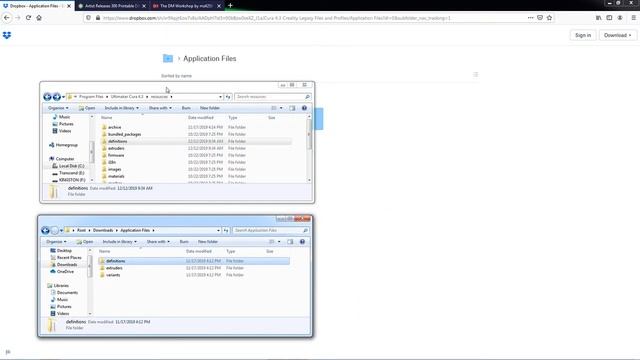Viewport: 640px width, 360px height.
Task: Click the Downloads breadcrumb in the Application Files address bar
Action: click(x=103, y=230)
